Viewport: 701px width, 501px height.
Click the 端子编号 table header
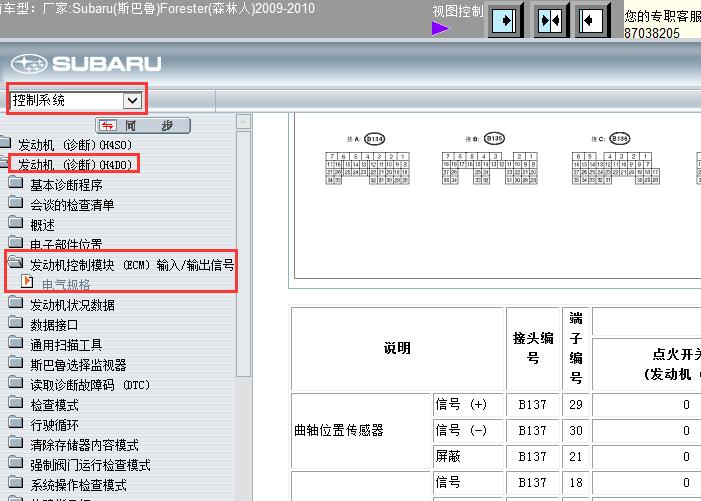[576, 349]
